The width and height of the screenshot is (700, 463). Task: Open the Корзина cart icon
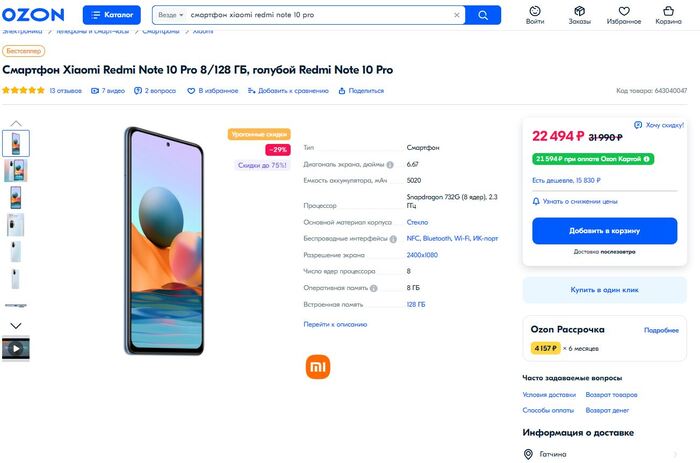[x=667, y=15]
